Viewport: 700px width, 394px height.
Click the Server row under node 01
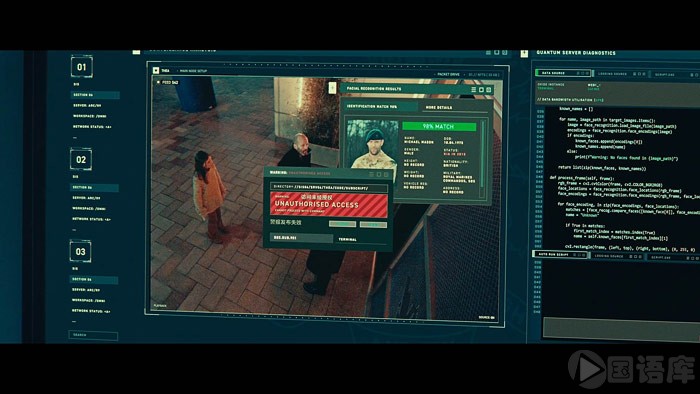(87, 106)
